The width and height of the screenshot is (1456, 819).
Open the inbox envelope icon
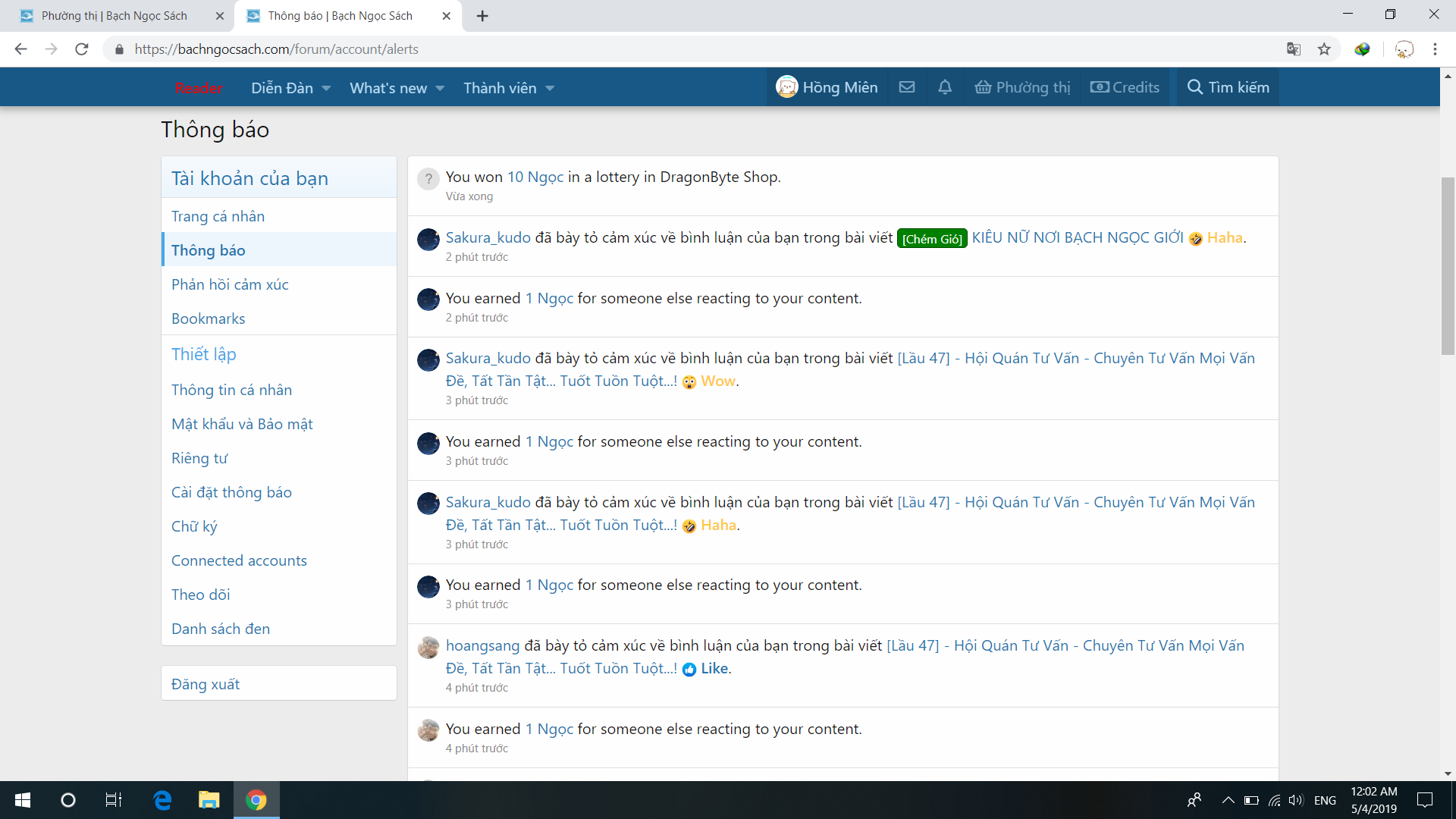click(x=906, y=87)
